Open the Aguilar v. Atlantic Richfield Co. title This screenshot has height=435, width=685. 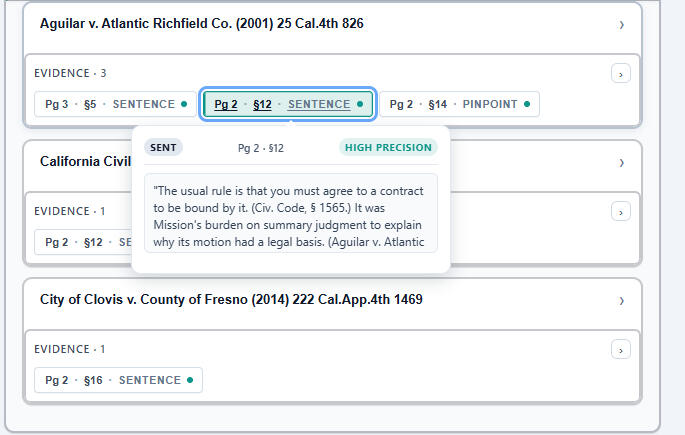click(x=201, y=24)
